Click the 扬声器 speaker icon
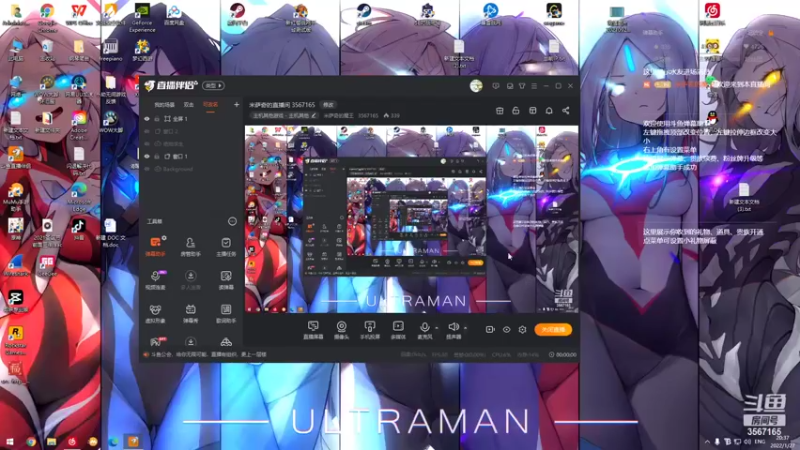The height and width of the screenshot is (450, 800). click(x=453, y=327)
